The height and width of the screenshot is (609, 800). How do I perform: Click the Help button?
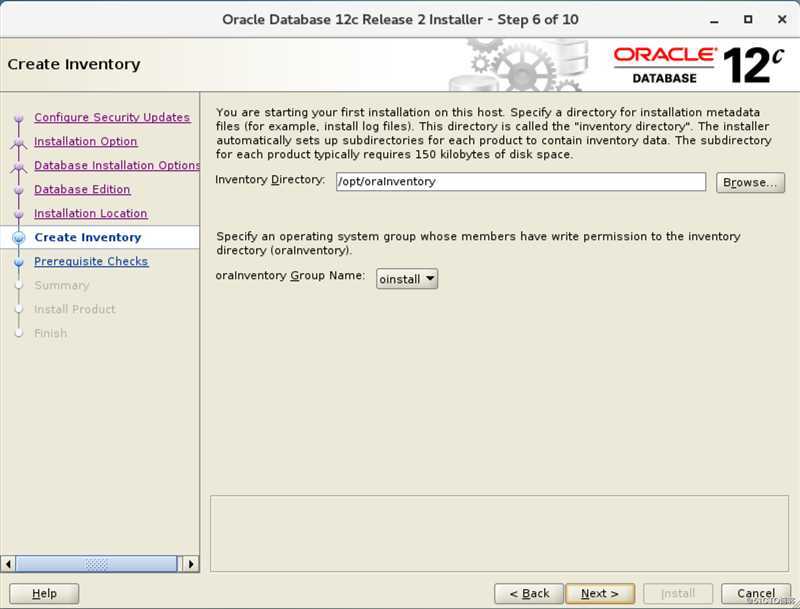(44, 593)
